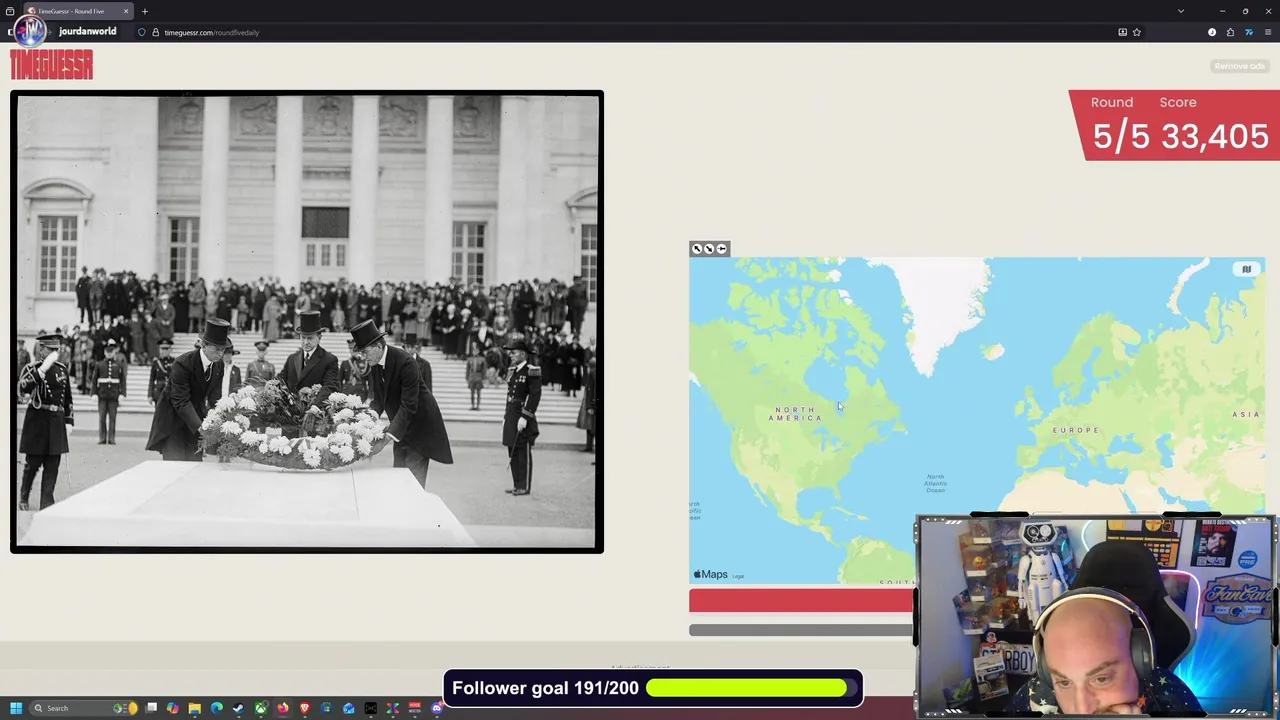Open browser extensions puzzle icon

click(1230, 32)
